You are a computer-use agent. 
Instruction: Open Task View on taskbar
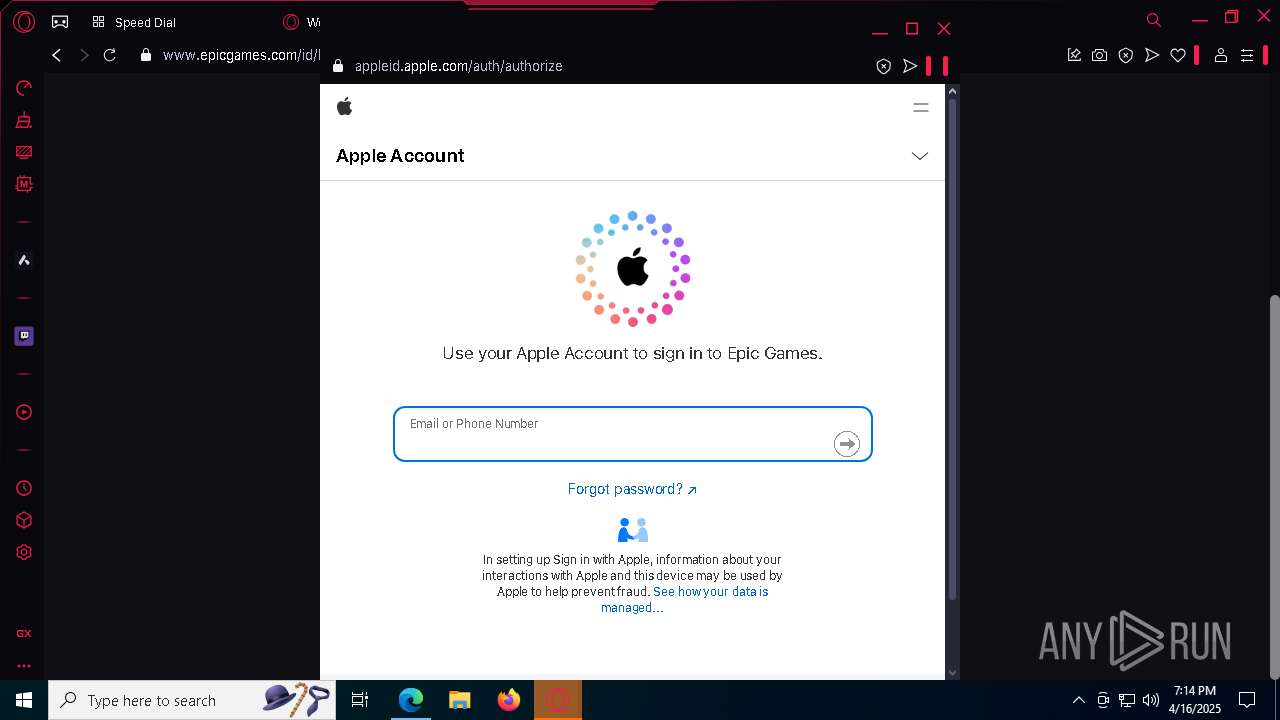click(x=360, y=700)
